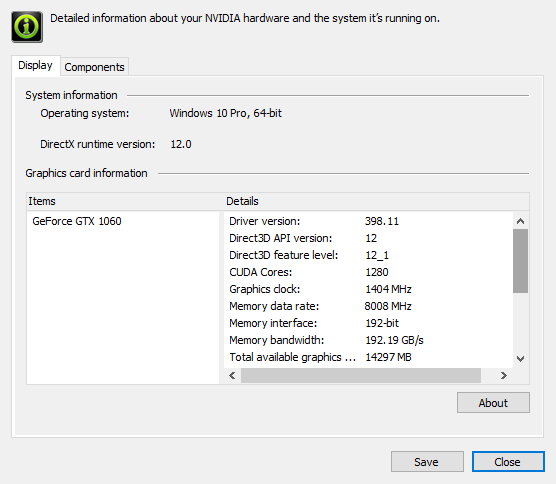This screenshot has width=556, height=484.
Task: Select the Total available graphics row
Action: point(368,357)
